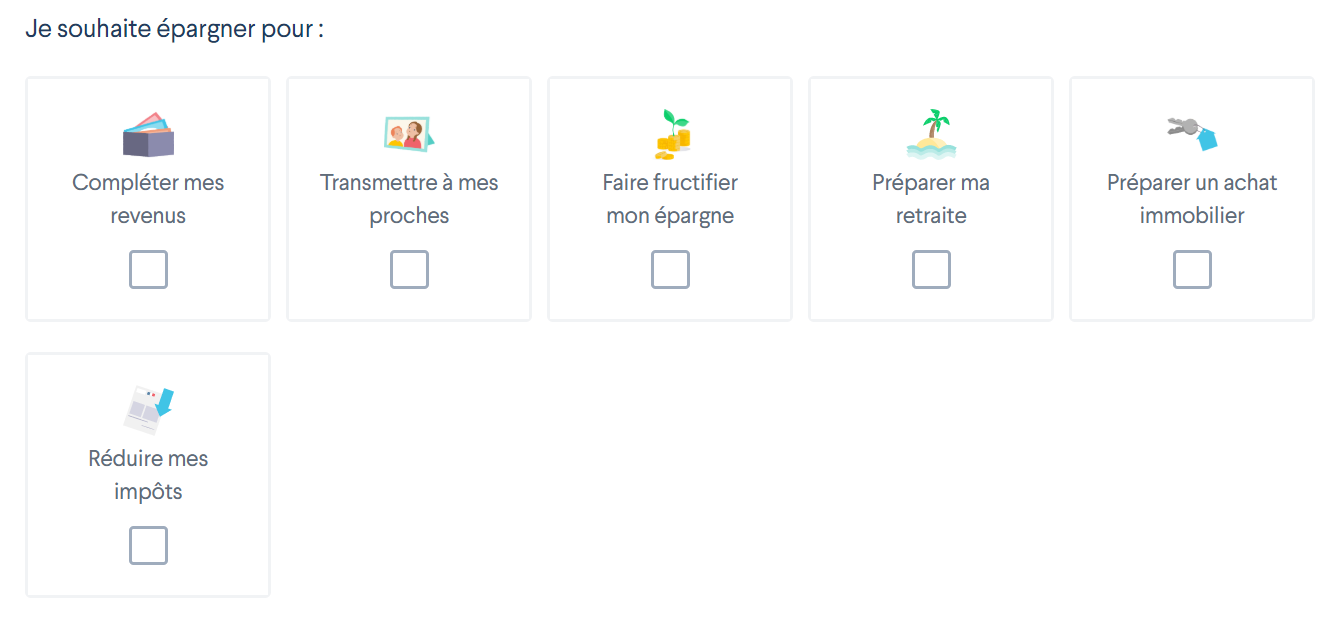The width and height of the screenshot is (1341, 621).
Task: Click the 'Transmettre à mes proches' label text
Action: click(409, 199)
